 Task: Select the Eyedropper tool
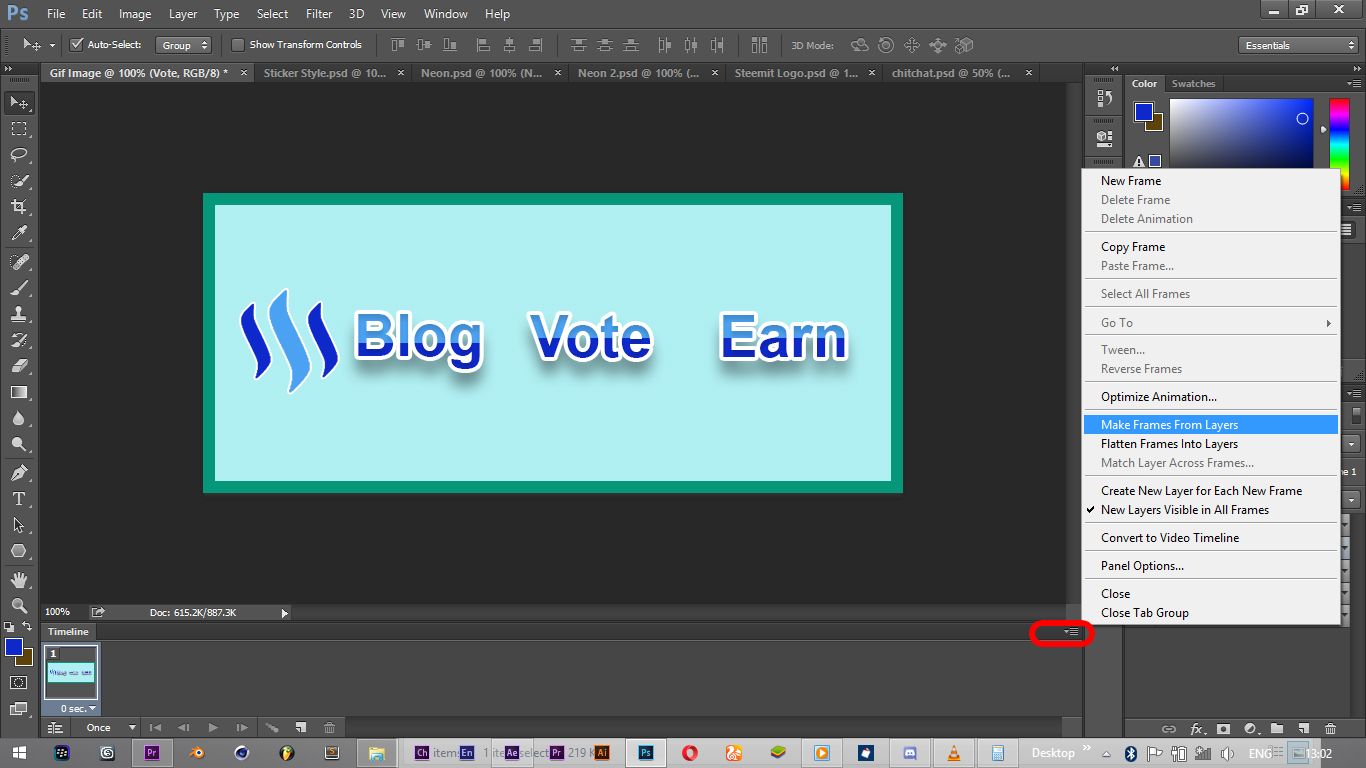pos(19,233)
